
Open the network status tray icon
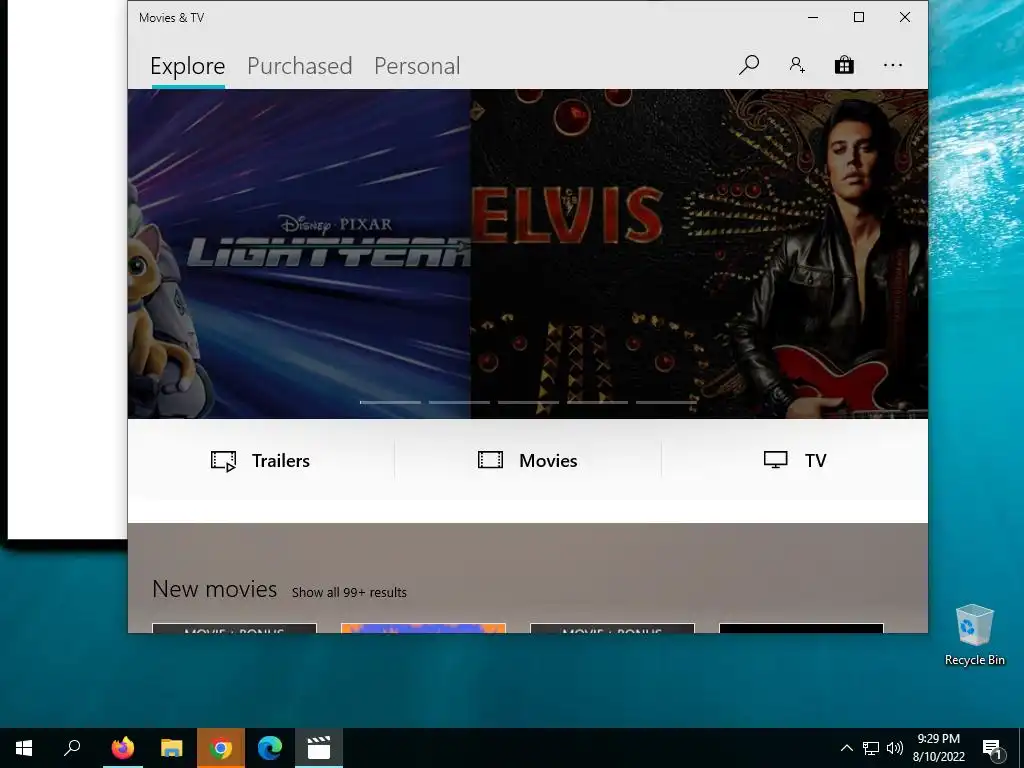[x=871, y=748]
